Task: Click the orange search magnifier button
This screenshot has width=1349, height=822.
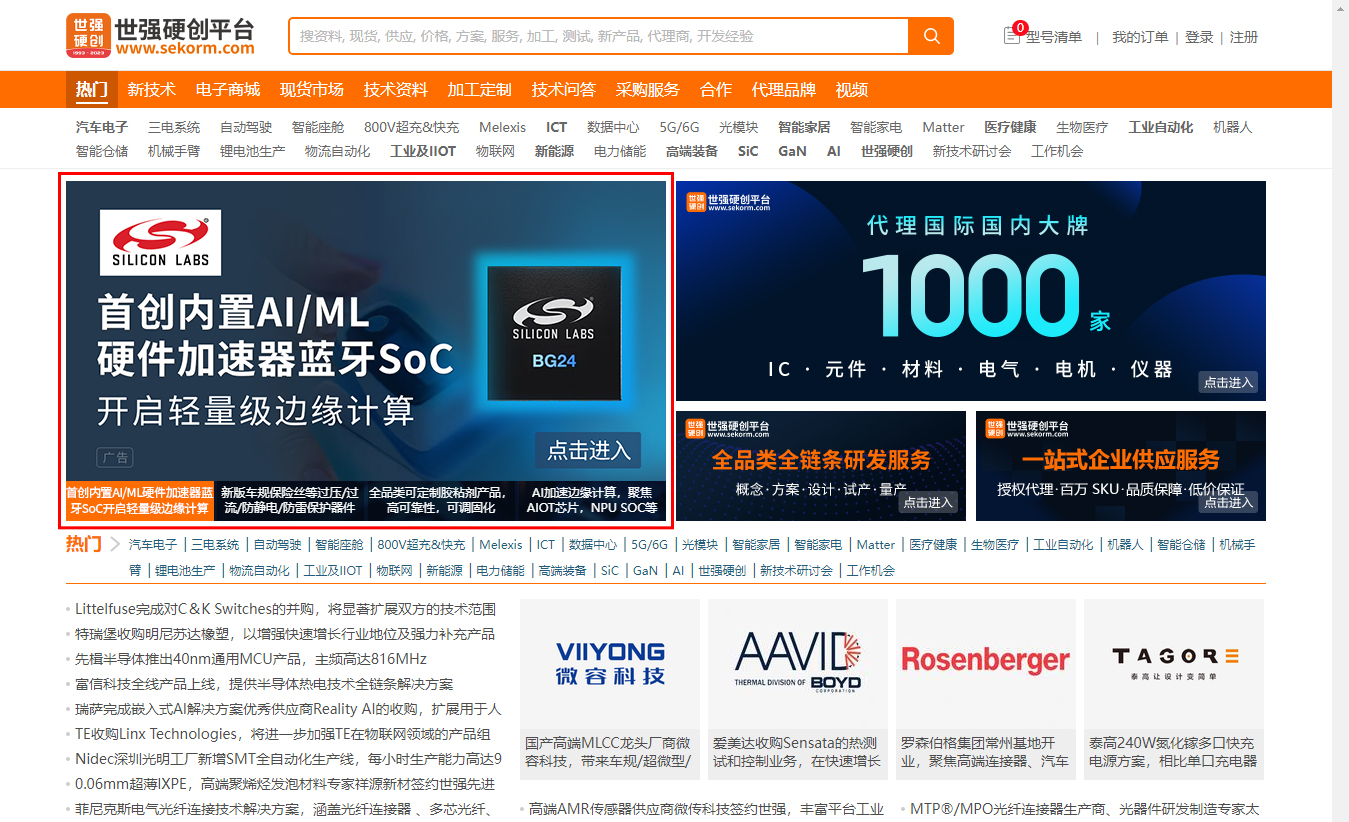Action: (931, 36)
